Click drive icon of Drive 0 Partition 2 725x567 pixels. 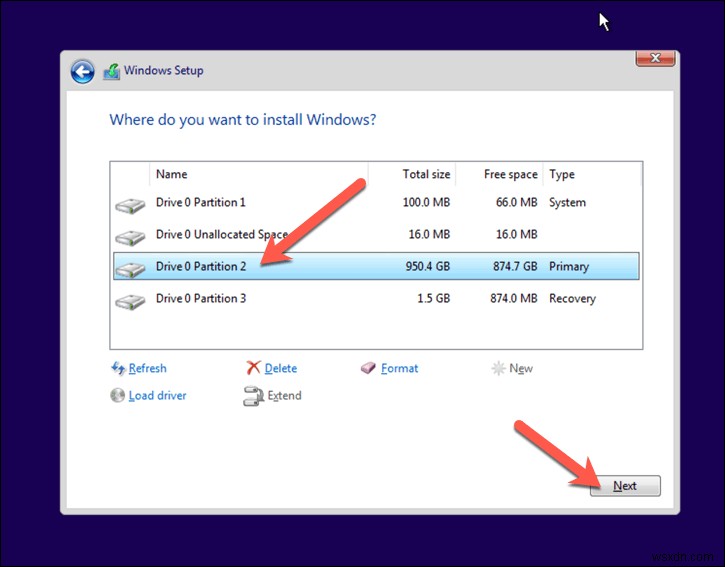[x=130, y=270]
